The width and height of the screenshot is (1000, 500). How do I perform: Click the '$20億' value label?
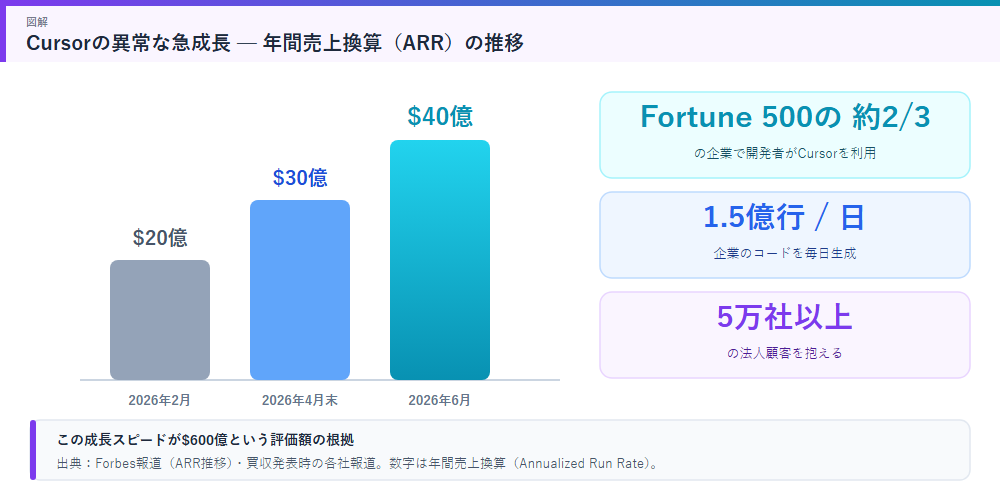(160, 237)
